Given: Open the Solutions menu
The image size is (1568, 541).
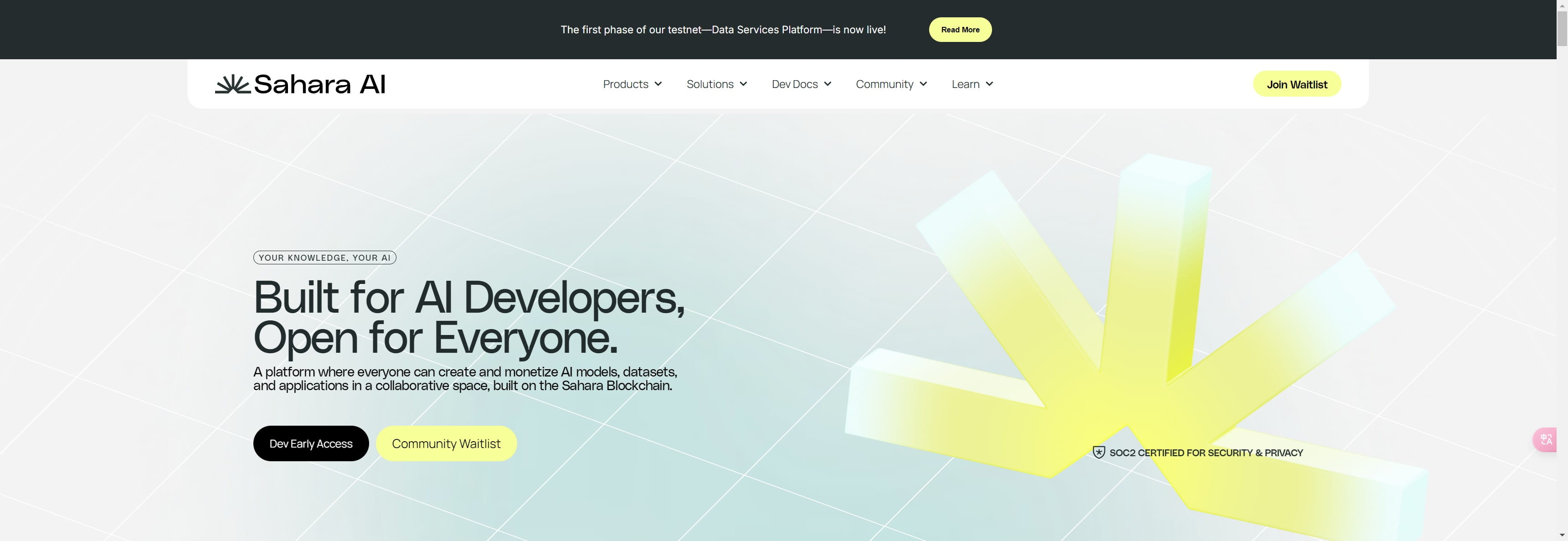Looking at the screenshot, I should 716,84.
